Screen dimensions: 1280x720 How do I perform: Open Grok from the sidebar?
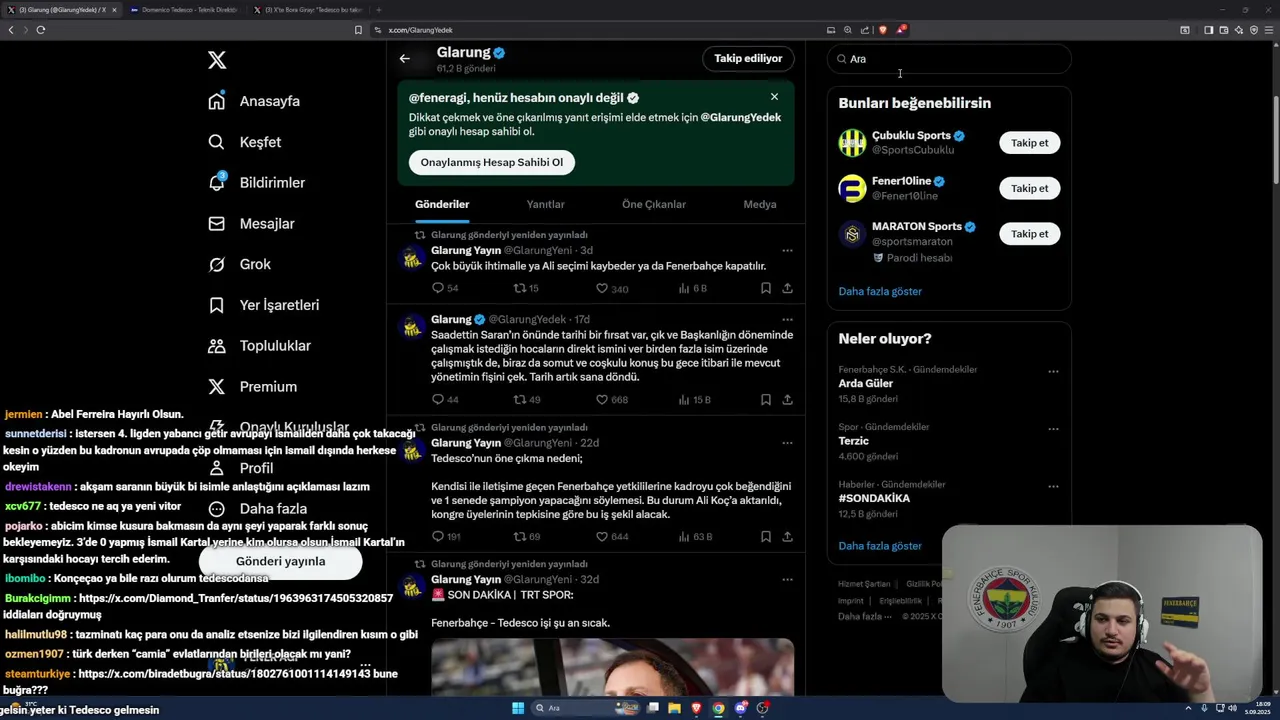(x=240, y=264)
